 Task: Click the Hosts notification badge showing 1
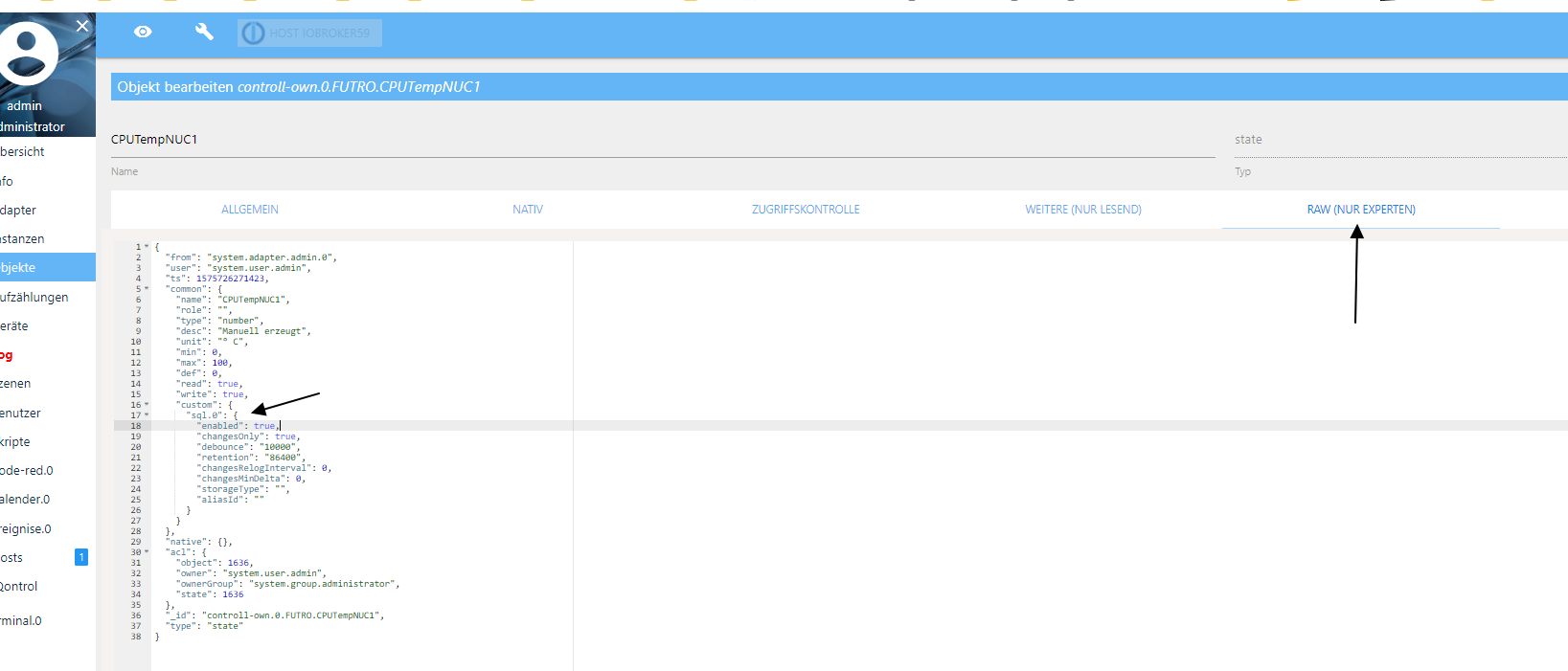coord(81,557)
